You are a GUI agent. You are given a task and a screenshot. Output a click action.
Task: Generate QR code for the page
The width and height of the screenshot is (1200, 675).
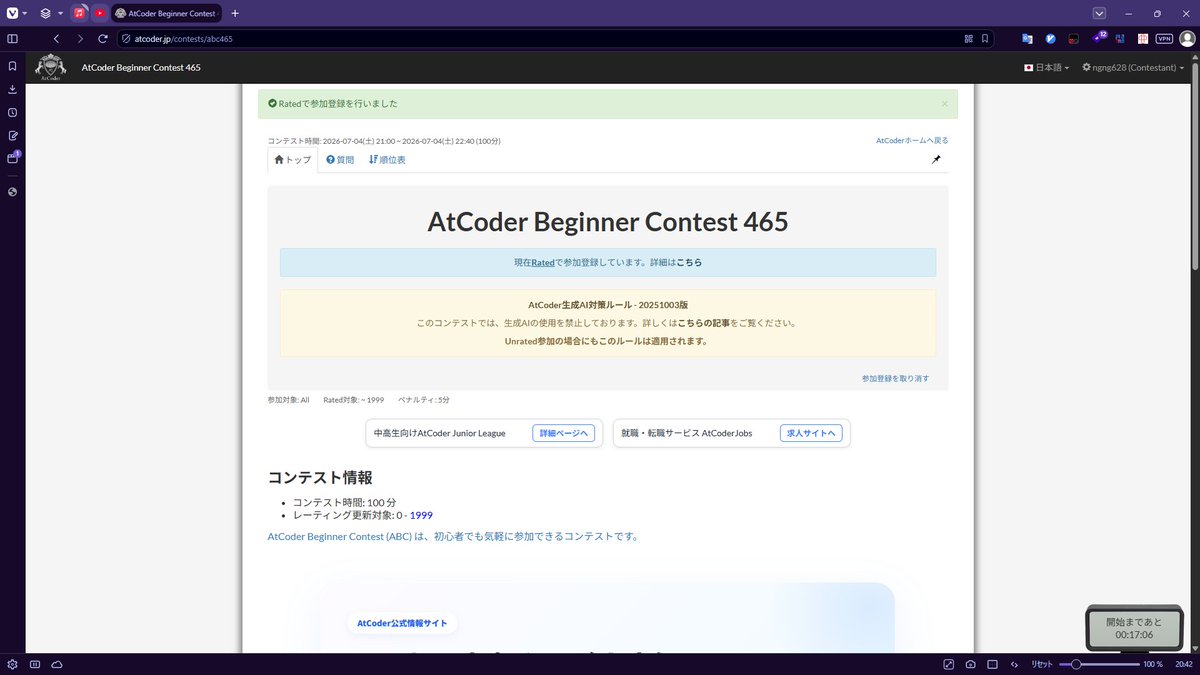click(968, 39)
